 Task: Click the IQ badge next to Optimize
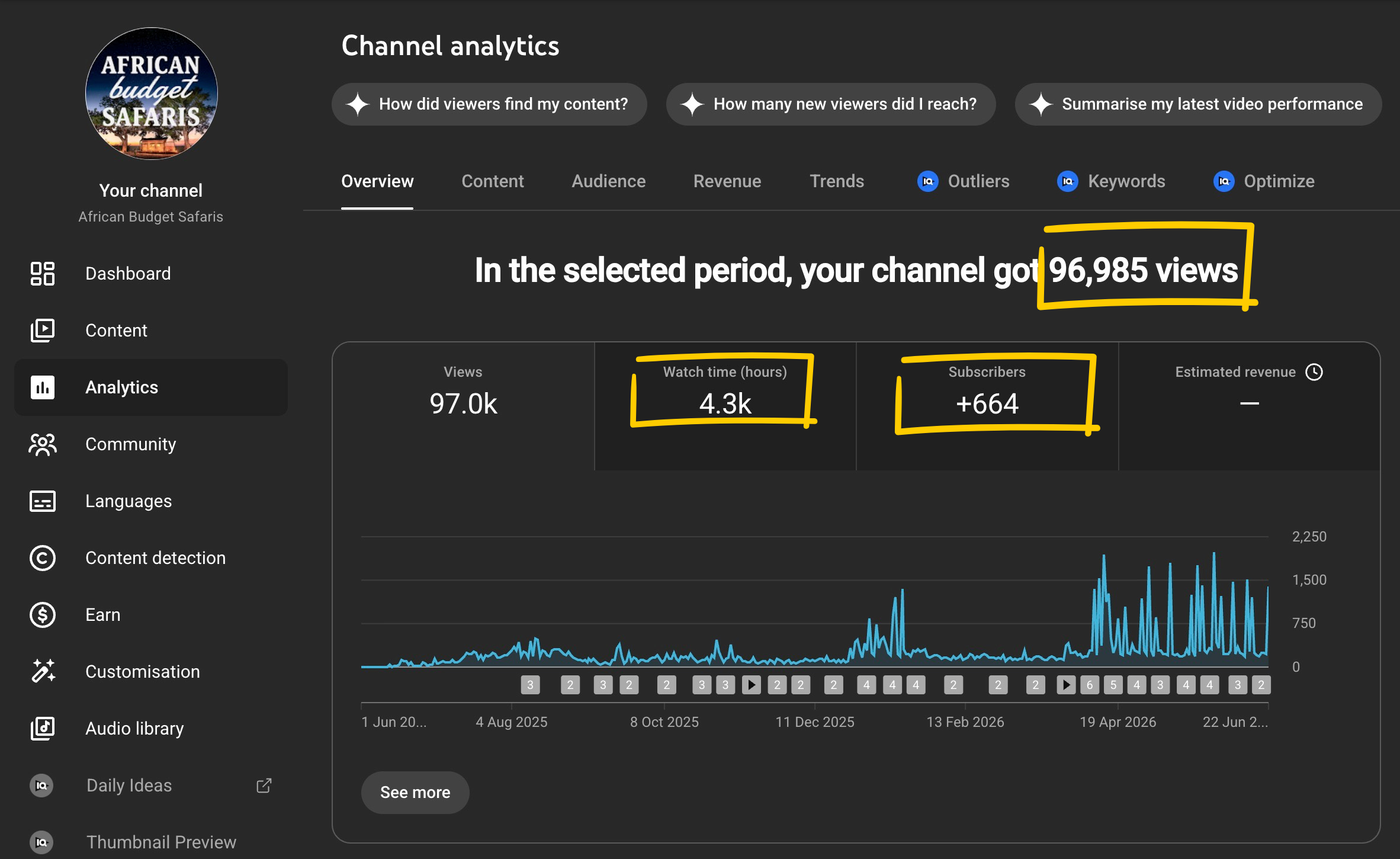[1224, 181]
